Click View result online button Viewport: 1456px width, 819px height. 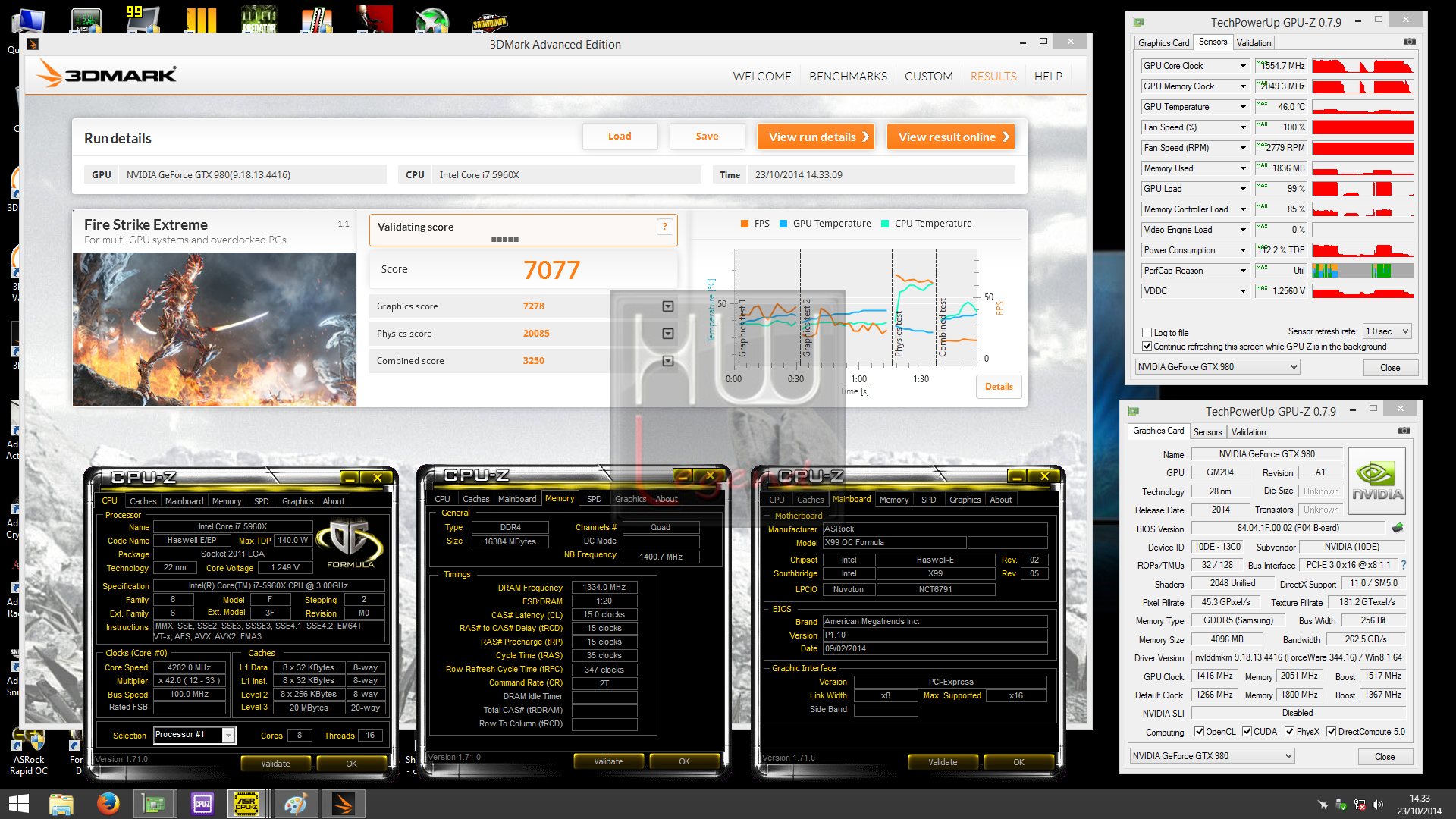[950, 136]
